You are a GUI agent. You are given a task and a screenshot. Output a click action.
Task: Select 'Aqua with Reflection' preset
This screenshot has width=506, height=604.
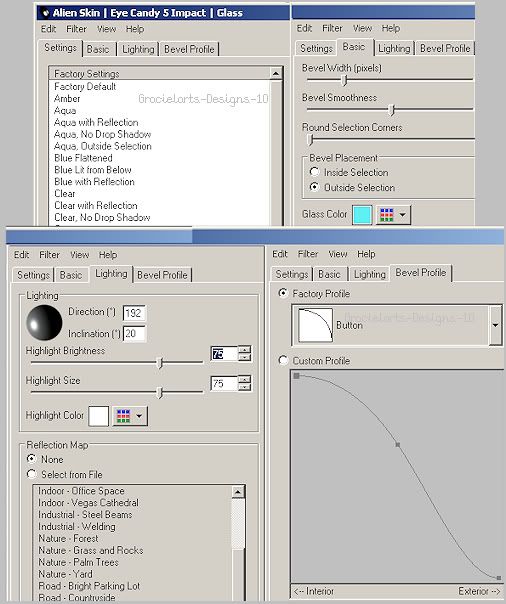tap(96, 122)
